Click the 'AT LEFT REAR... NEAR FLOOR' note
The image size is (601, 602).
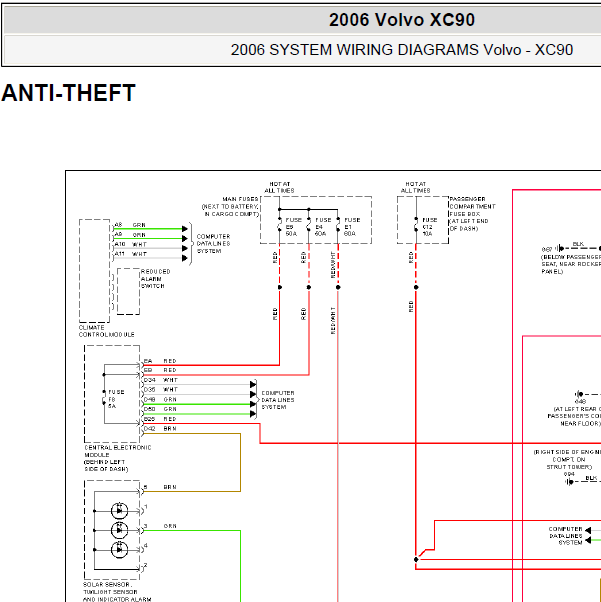[x=574, y=417]
